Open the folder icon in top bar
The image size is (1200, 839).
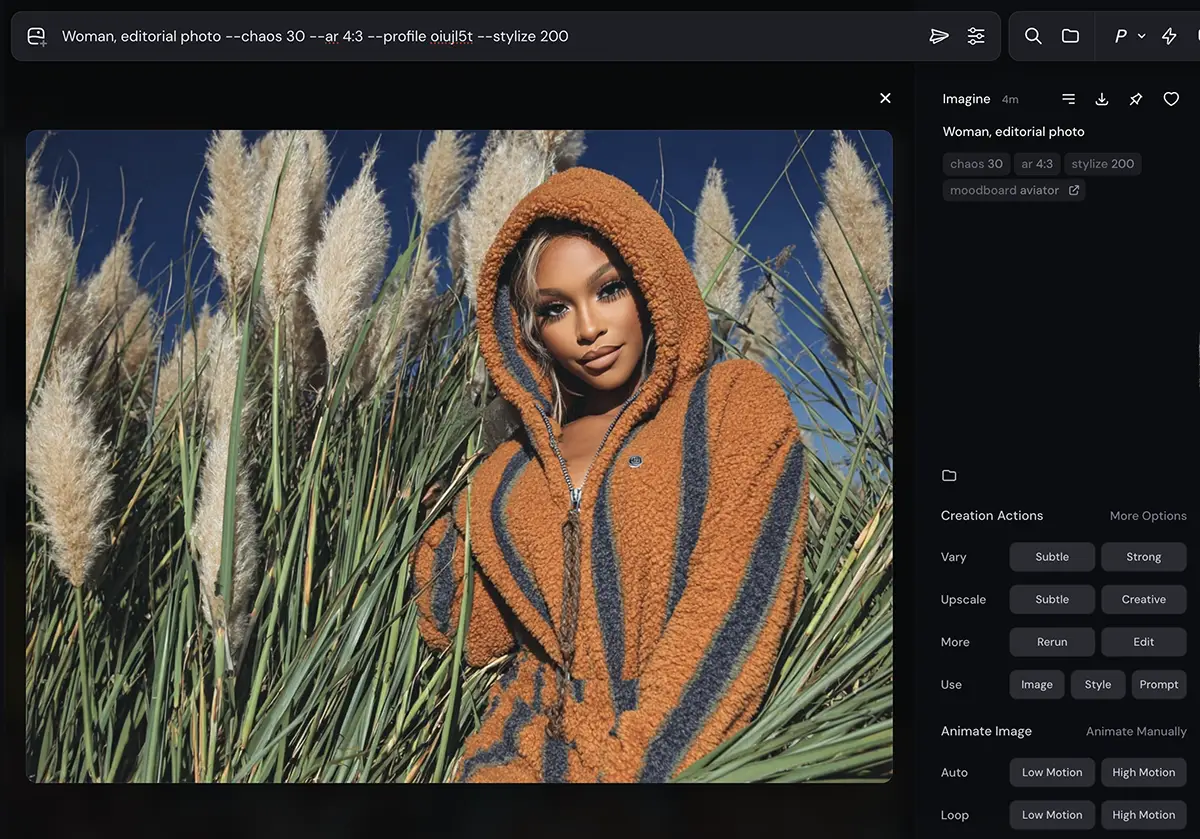point(1070,36)
